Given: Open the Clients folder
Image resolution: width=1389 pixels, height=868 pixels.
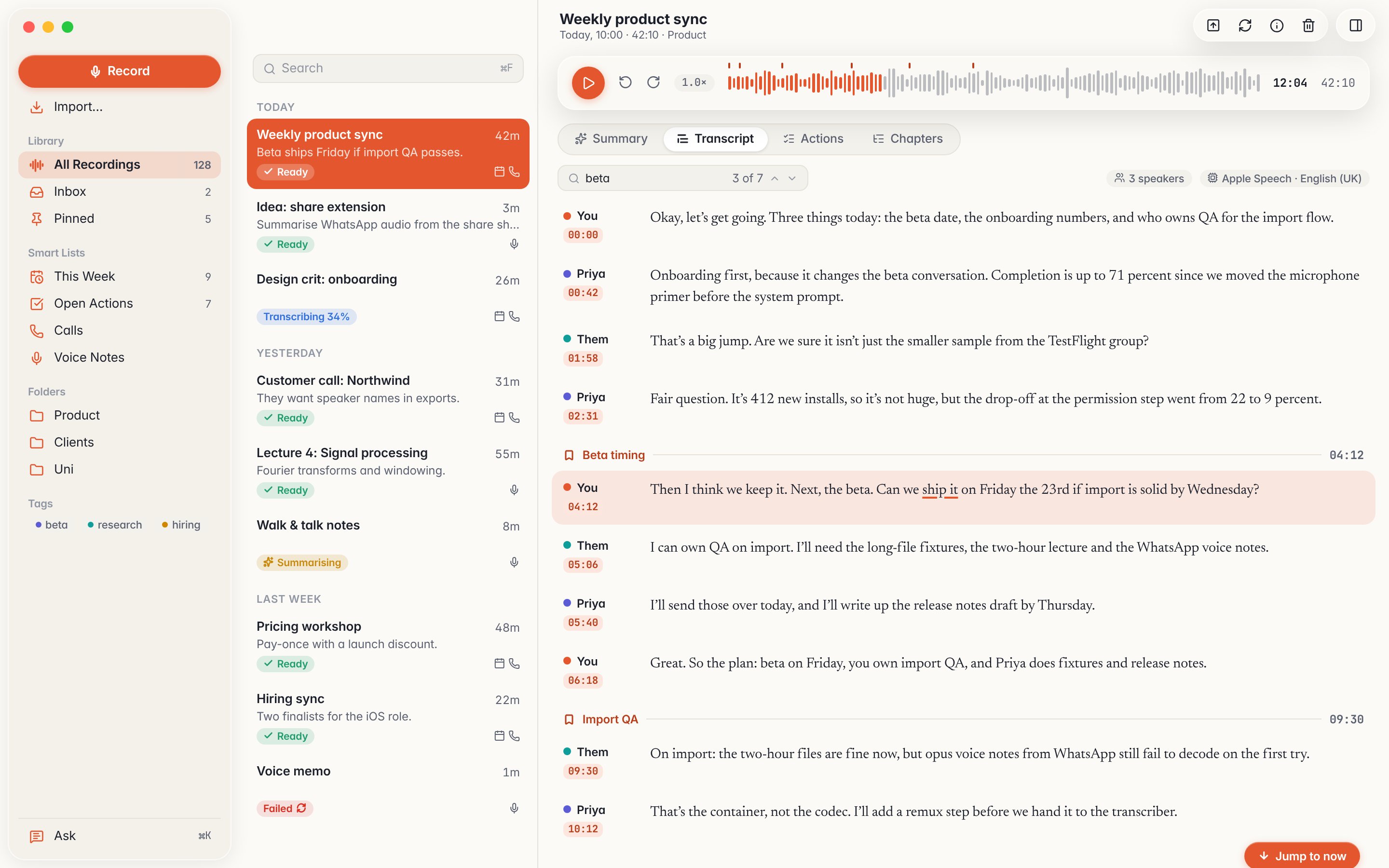Looking at the screenshot, I should [120, 443].
